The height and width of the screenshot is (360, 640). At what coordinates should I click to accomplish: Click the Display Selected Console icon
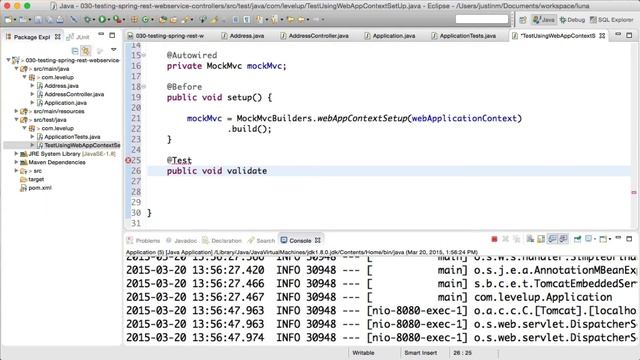[x=588, y=239]
